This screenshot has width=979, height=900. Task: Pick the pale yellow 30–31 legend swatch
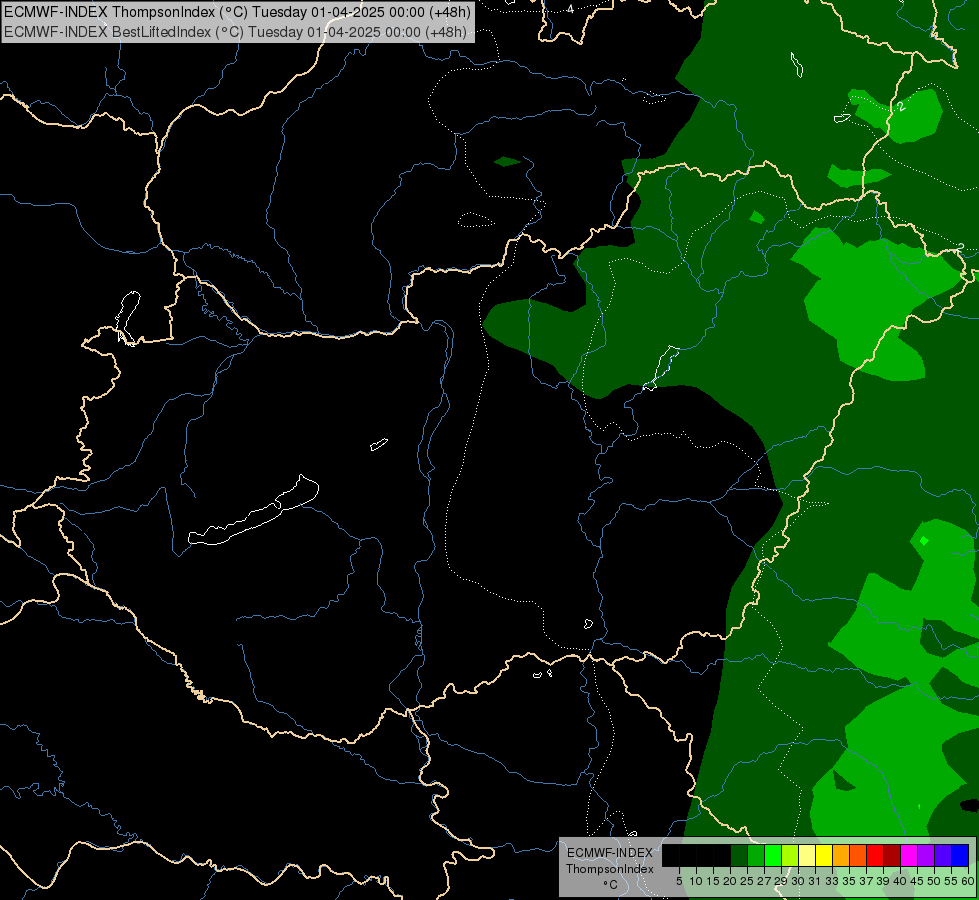point(807,855)
